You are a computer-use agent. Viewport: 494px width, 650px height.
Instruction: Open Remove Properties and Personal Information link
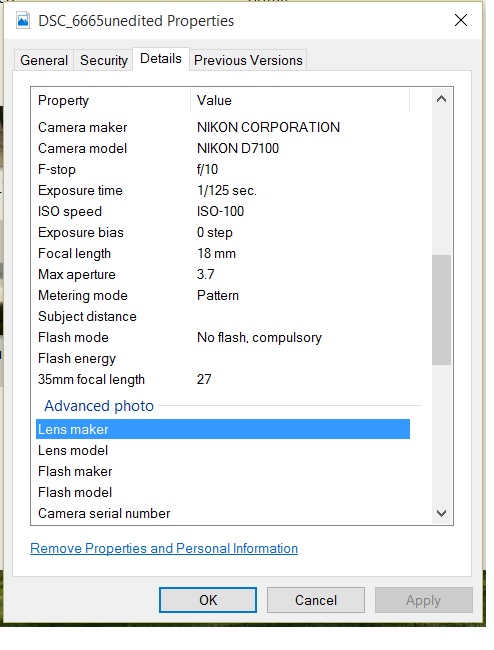[x=164, y=548]
